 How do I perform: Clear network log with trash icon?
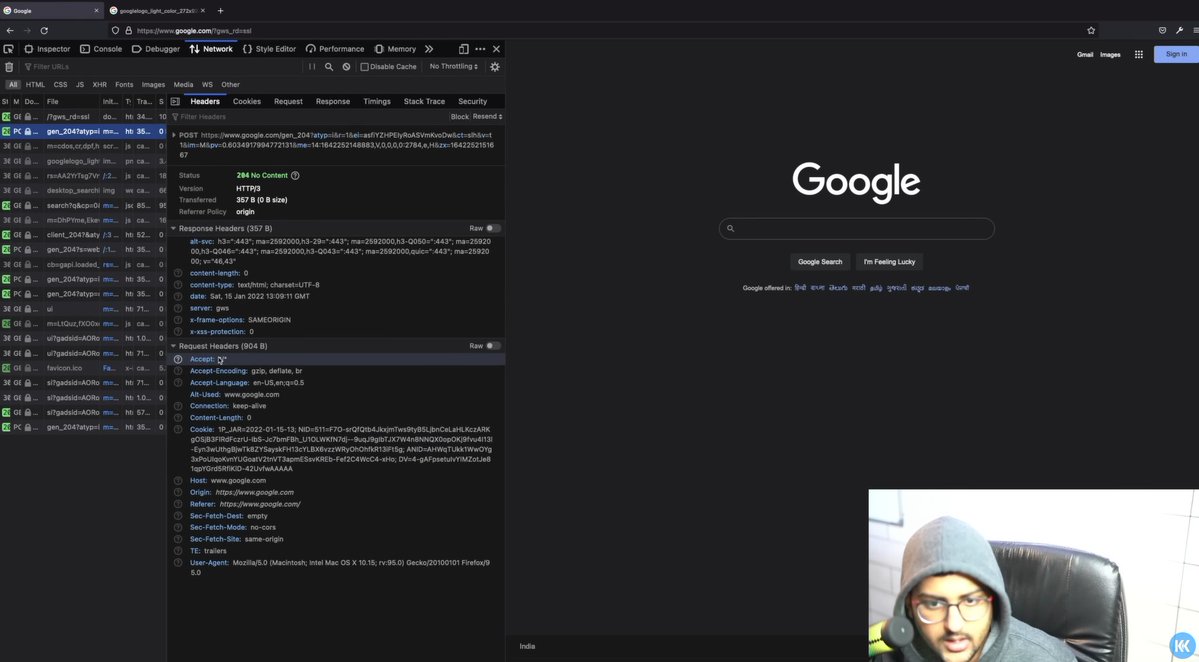pos(9,67)
